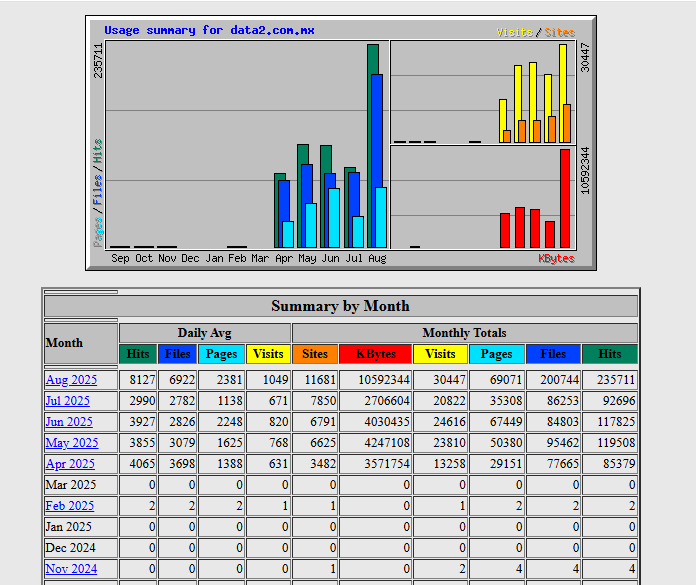The height and width of the screenshot is (585, 696).
Task: Open the Feb 2025 report link
Action: point(69,506)
